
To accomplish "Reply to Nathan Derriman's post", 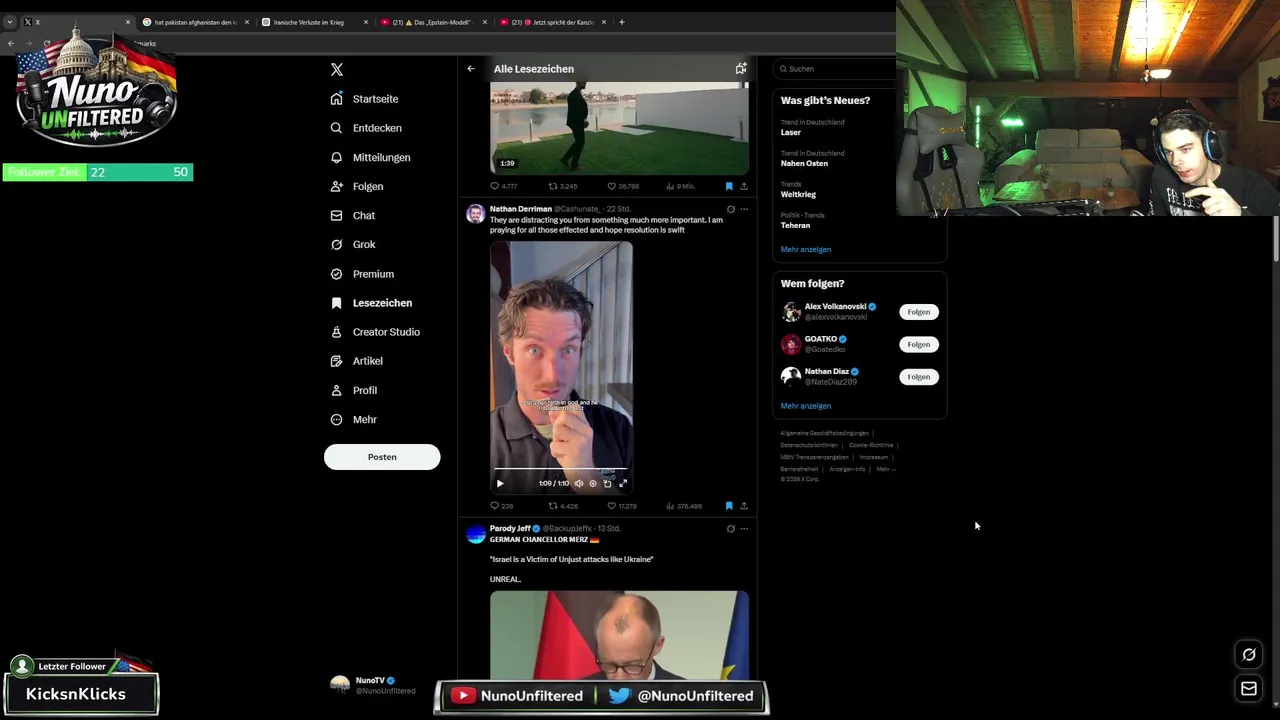I will pos(501,506).
